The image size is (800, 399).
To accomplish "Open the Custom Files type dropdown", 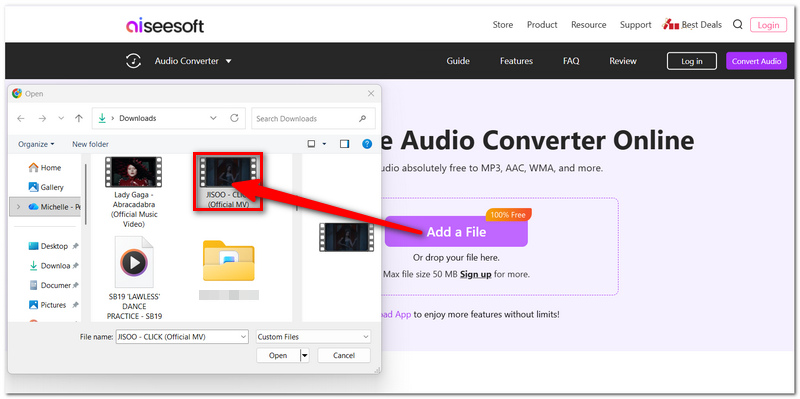I will click(313, 337).
